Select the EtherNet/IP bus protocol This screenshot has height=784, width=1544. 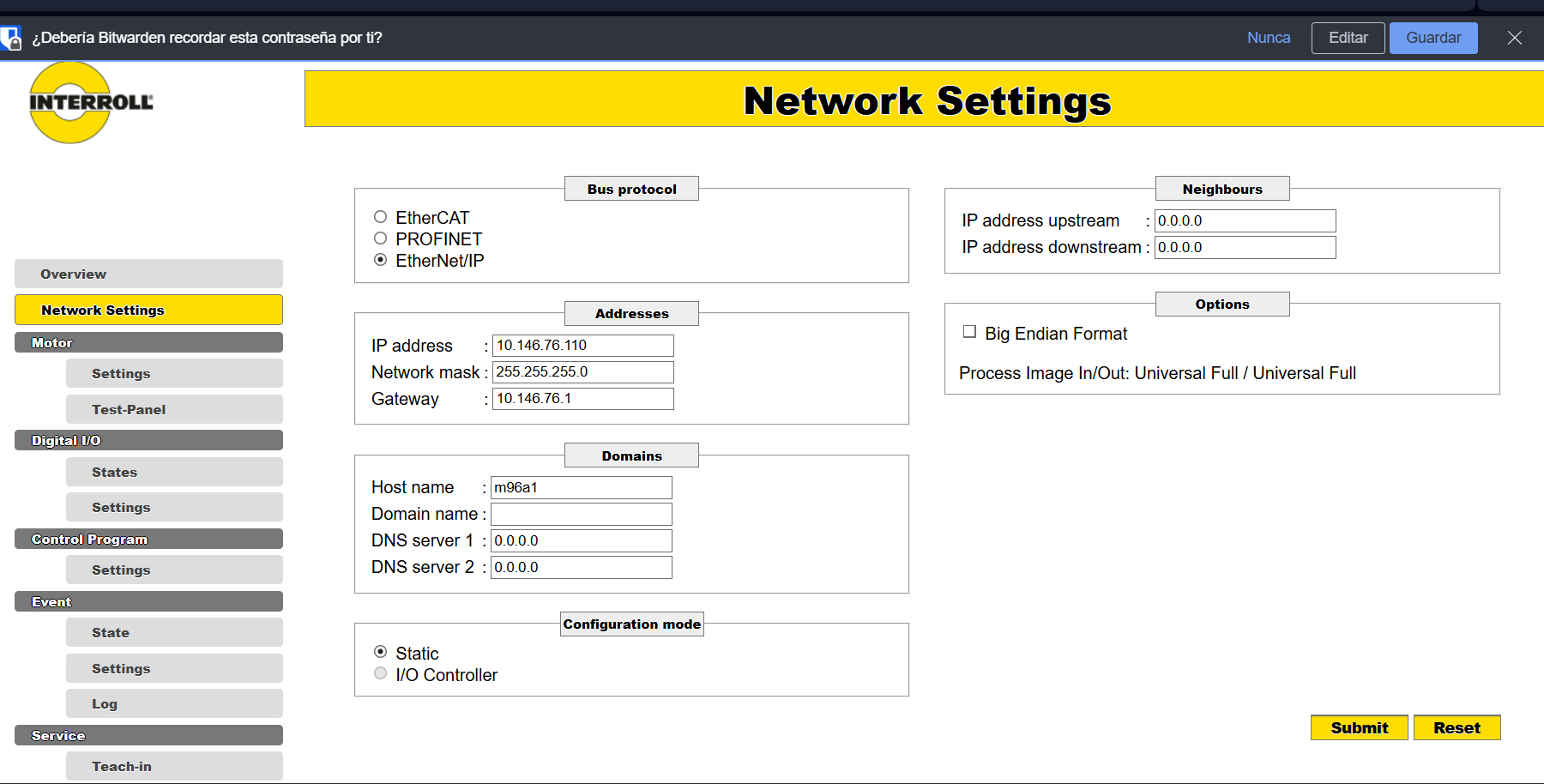[381, 260]
